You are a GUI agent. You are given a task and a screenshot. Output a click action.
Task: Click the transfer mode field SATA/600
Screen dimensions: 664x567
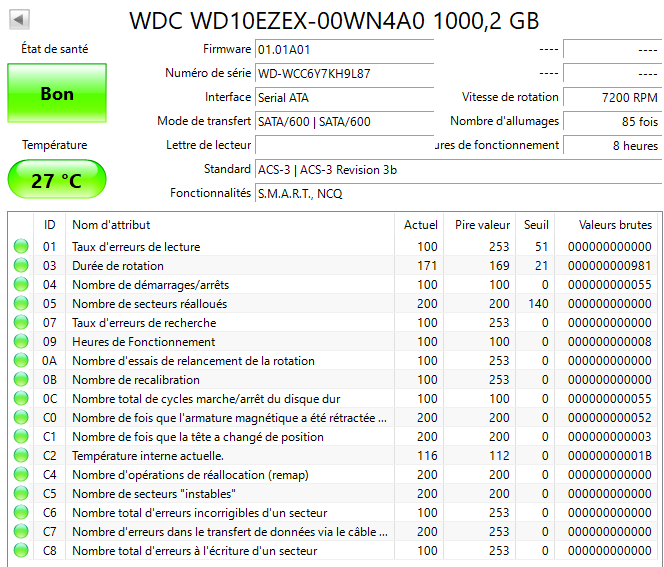[x=344, y=122]
